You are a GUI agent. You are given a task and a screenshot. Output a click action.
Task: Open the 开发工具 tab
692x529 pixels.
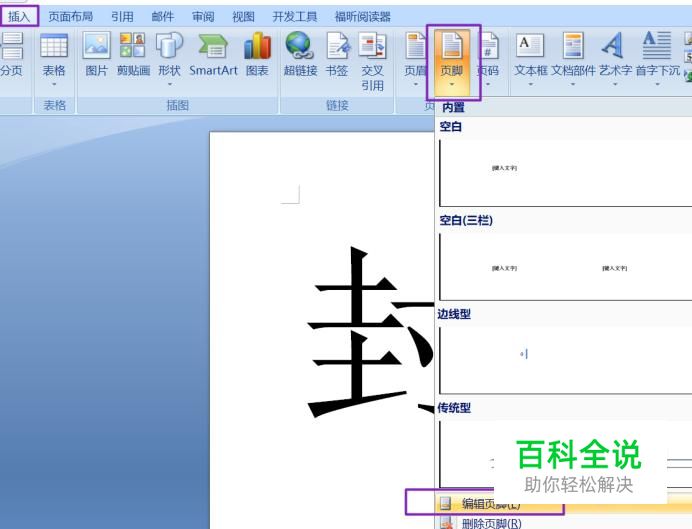[295, 17]
